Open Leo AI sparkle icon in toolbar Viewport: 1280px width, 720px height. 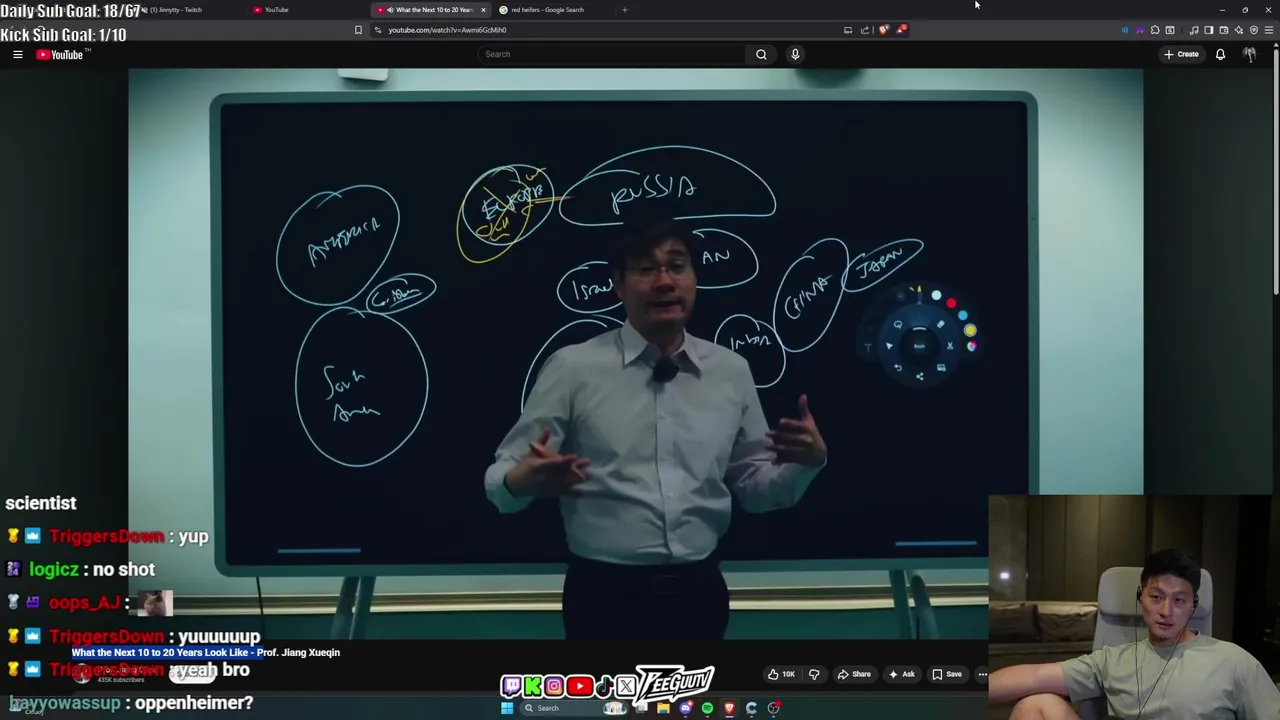point(1239,30)
